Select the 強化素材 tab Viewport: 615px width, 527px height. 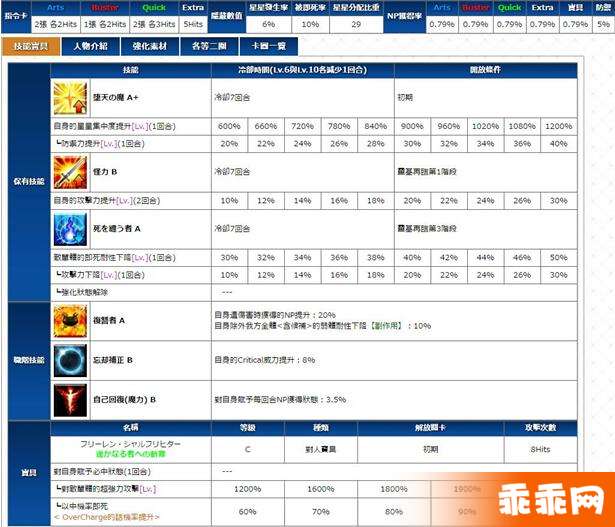[150, 46]
